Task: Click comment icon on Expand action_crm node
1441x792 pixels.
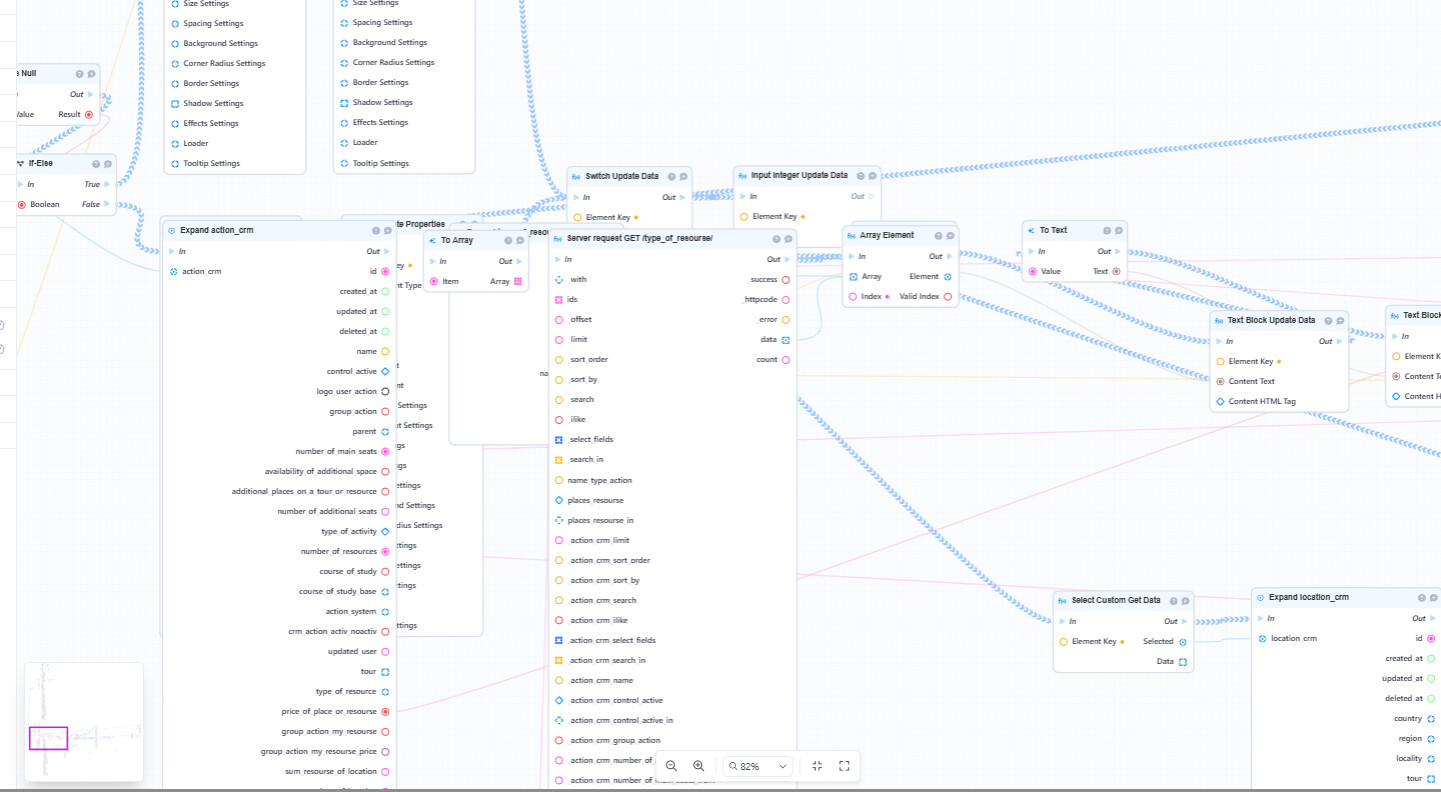Action: (387, 231)
